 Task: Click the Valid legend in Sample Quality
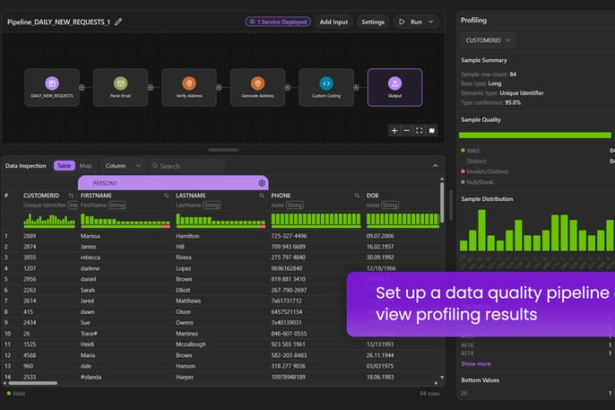pos(470,150)
